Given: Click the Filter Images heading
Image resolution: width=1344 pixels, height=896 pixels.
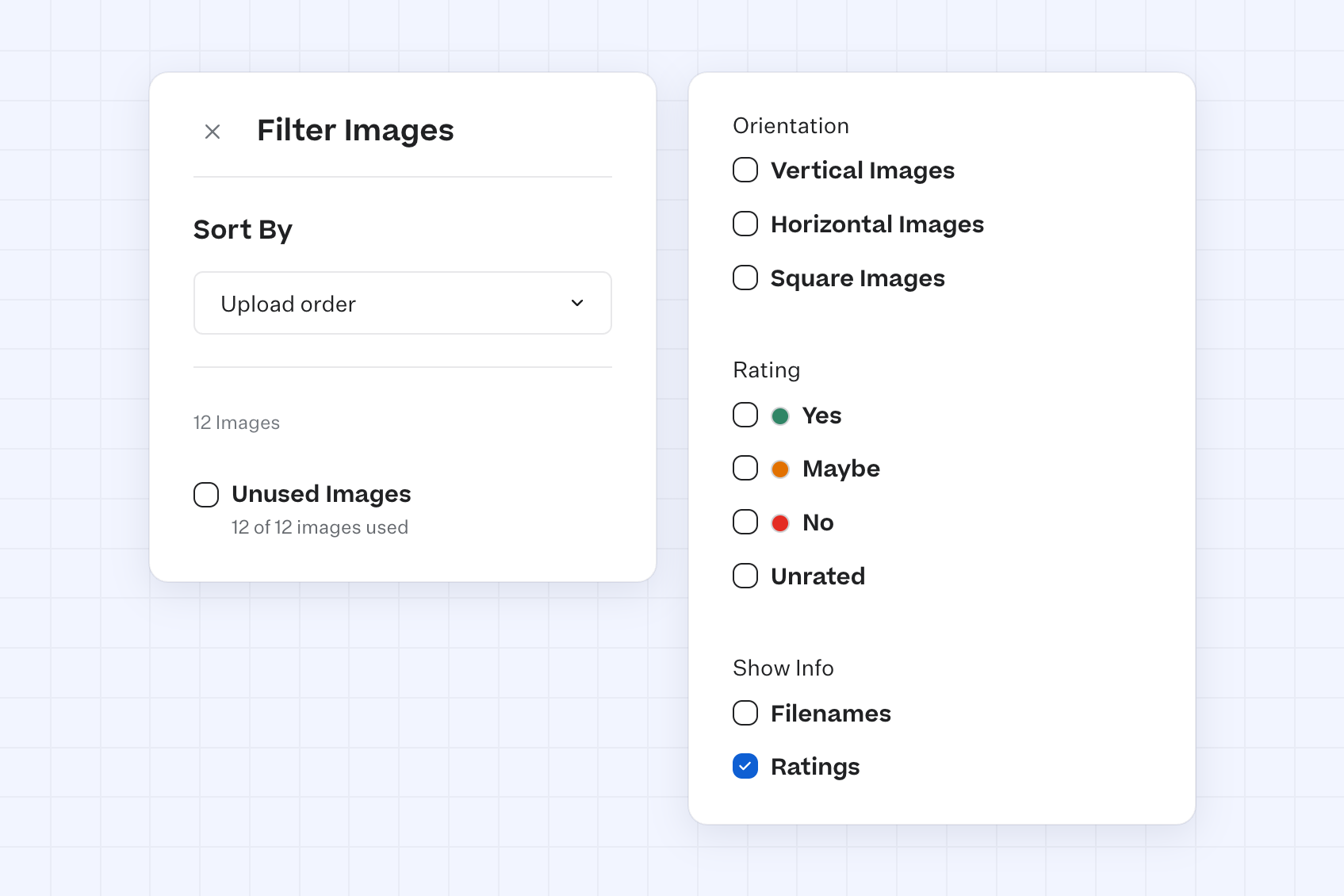Looking at the screenshot, I should tap(355, 130).
